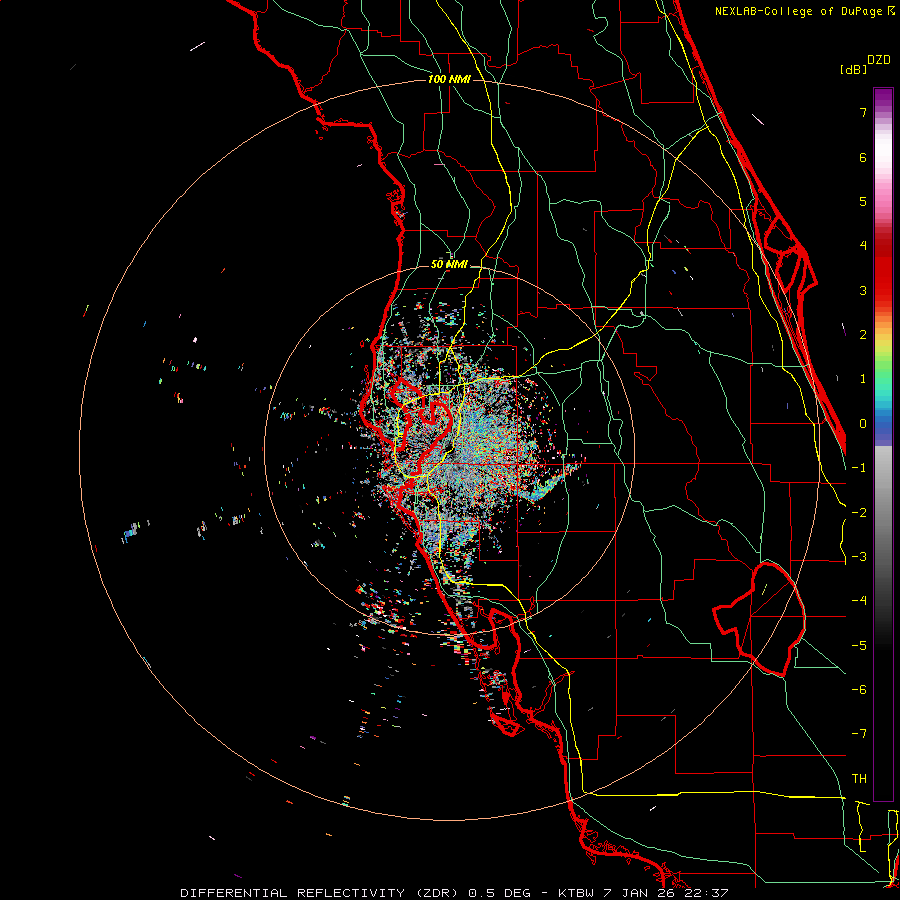Click the -1 value on the color scale
Viewport: 900px width, 900px height.
point(859,468)
